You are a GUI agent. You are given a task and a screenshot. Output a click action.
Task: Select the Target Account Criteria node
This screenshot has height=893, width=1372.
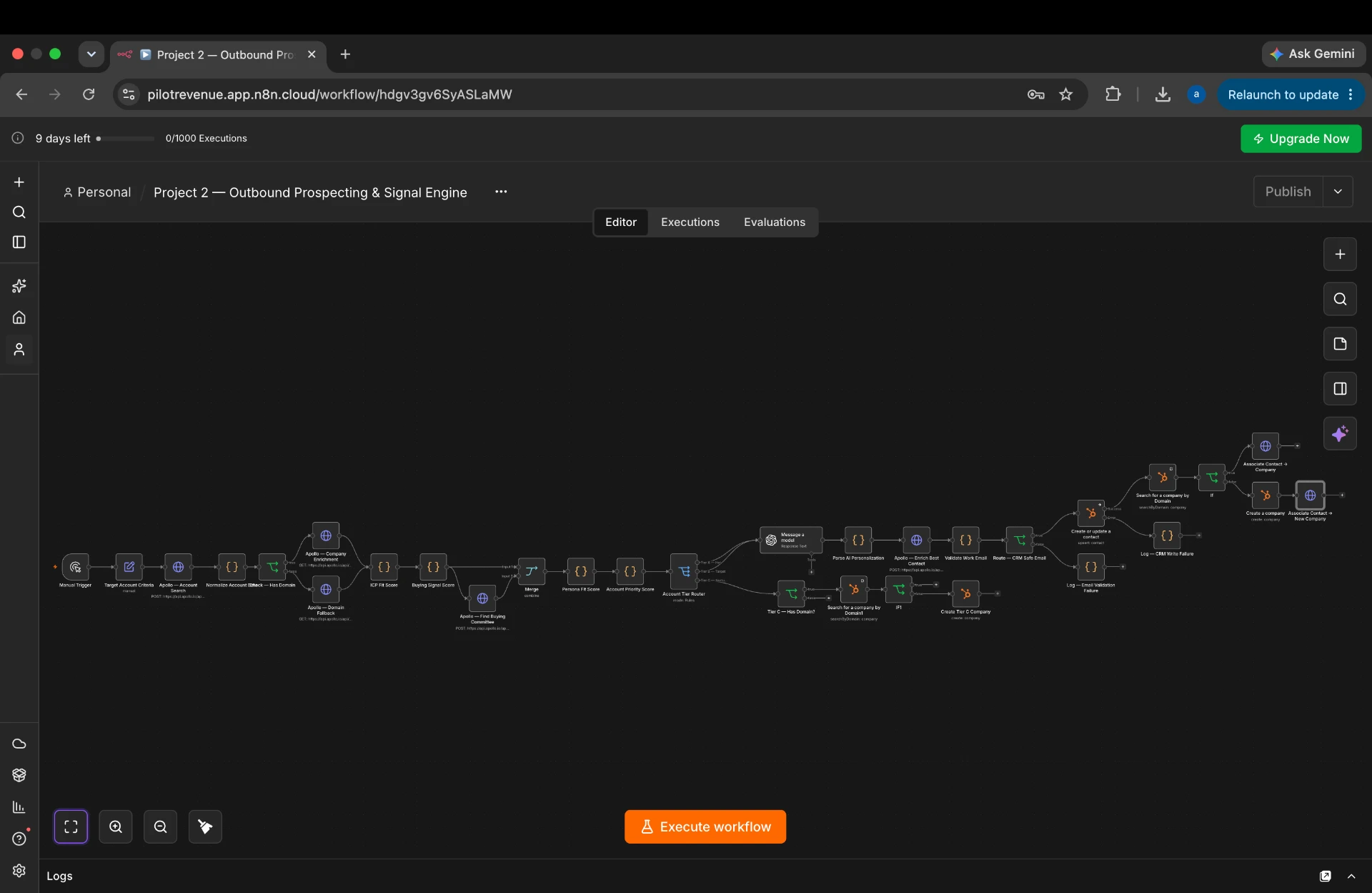click(x=129, y=567)
